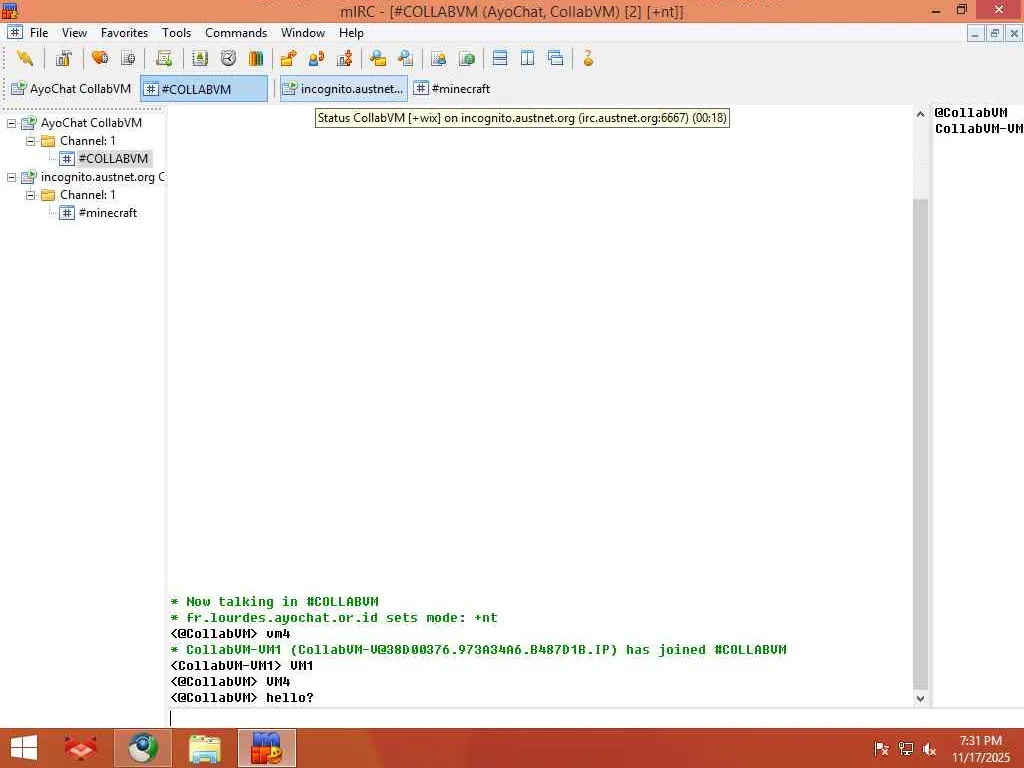Collapse Channel: 1 folder under incognito.austnet.org

pos(30,195)
